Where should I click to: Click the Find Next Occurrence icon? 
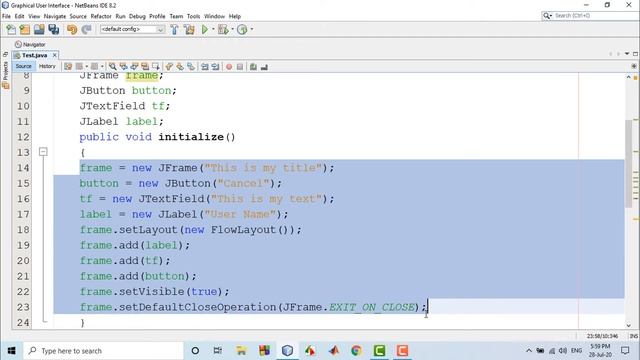click(134, 67)
